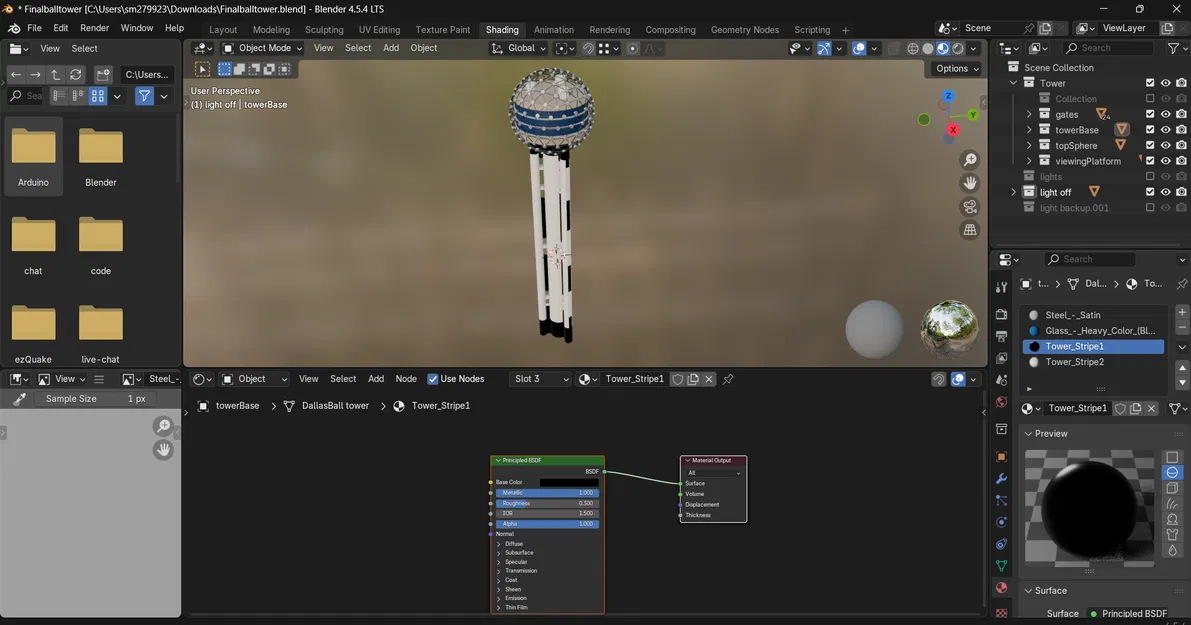
Task: Click the zoom magnifier icon in viewport
Action: [969, 160]
